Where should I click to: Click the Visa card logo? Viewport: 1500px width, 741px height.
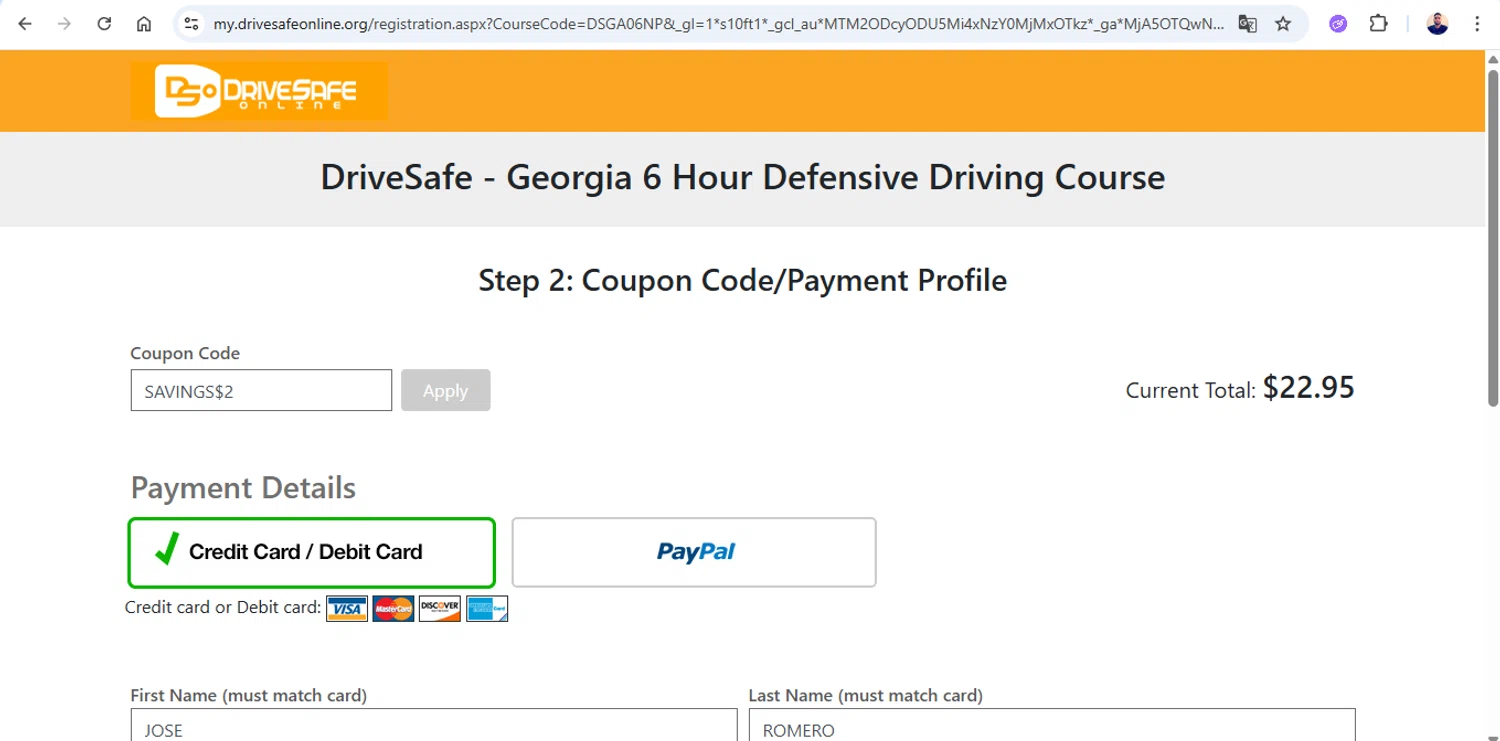347,608
